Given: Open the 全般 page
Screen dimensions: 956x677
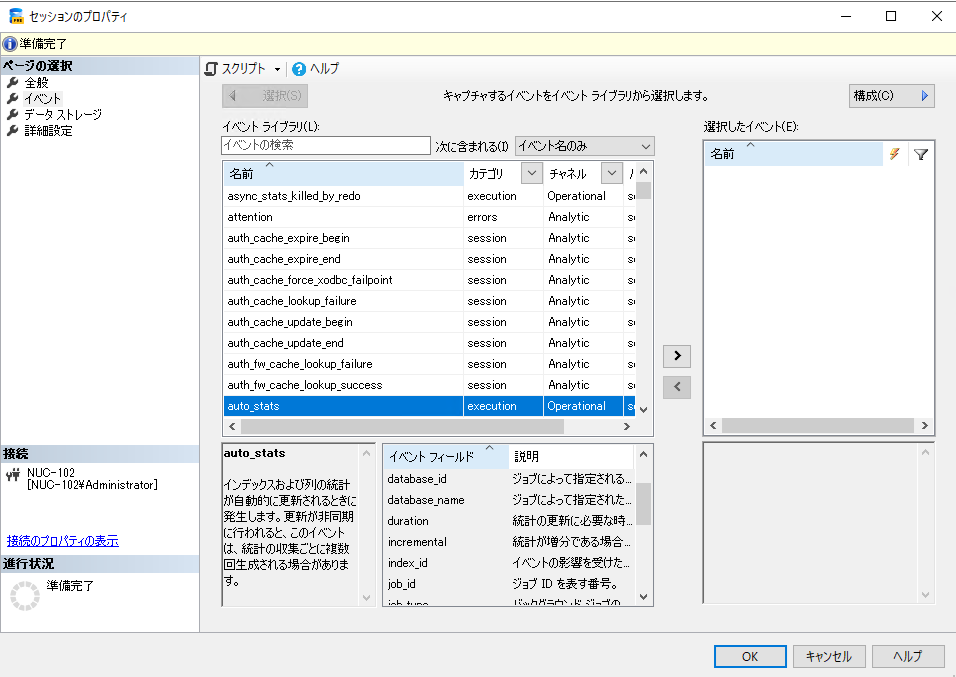Looking at the screenshot, I should (x=36, y=82).
